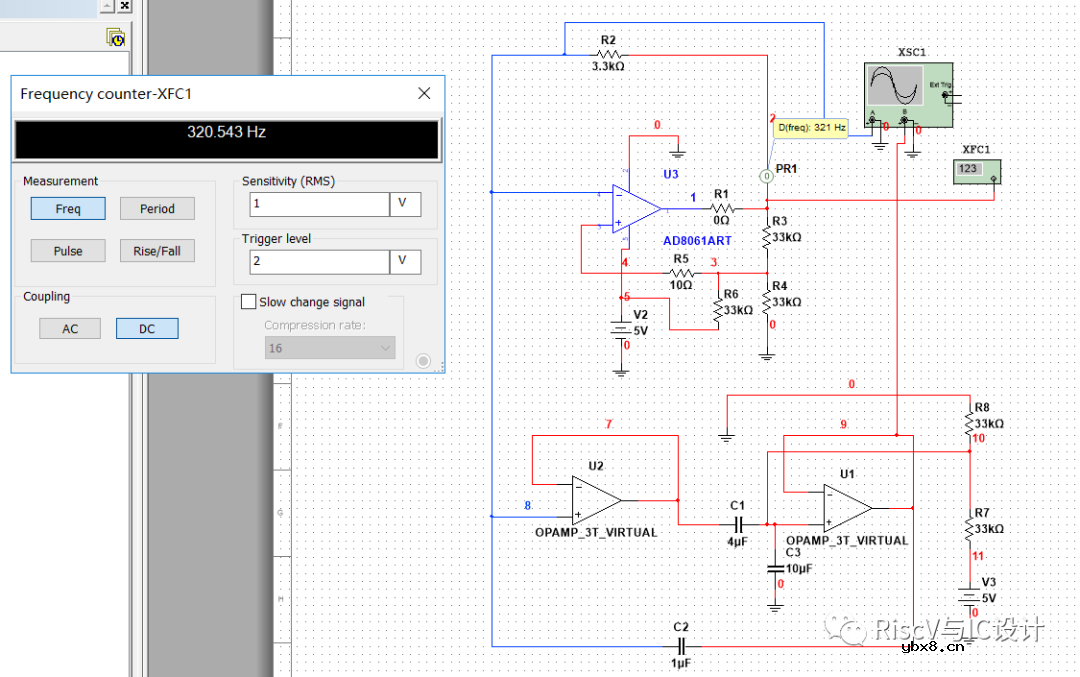
Task: Switch coupling to AC
Action: click(70, 328)
